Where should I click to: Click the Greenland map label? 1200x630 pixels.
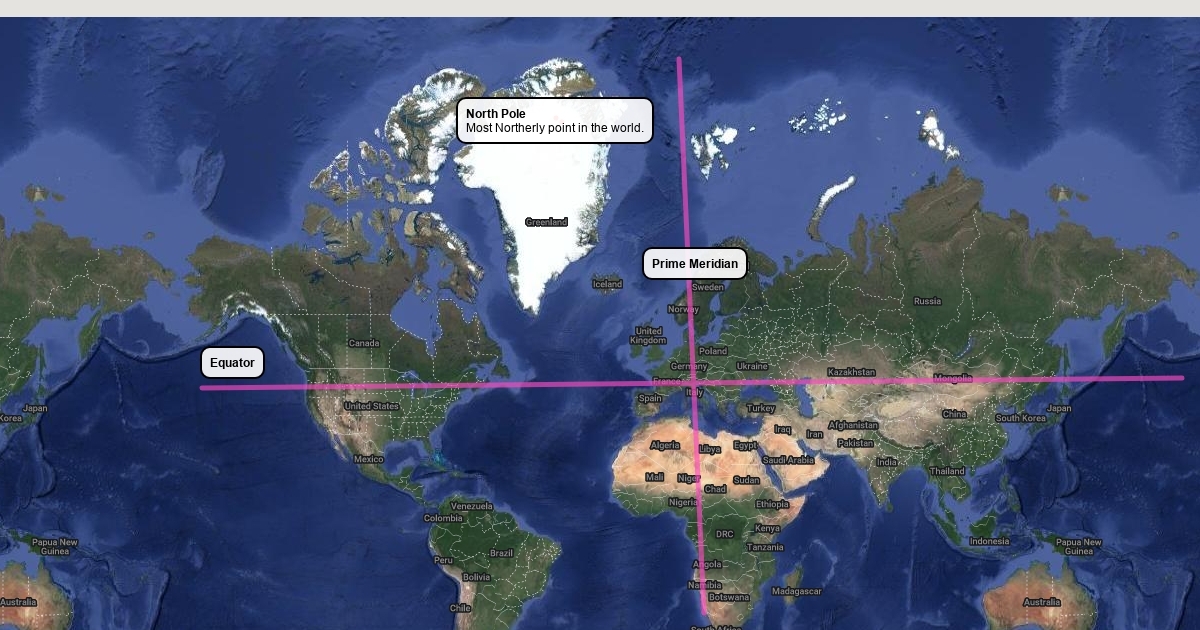[546, 222]
